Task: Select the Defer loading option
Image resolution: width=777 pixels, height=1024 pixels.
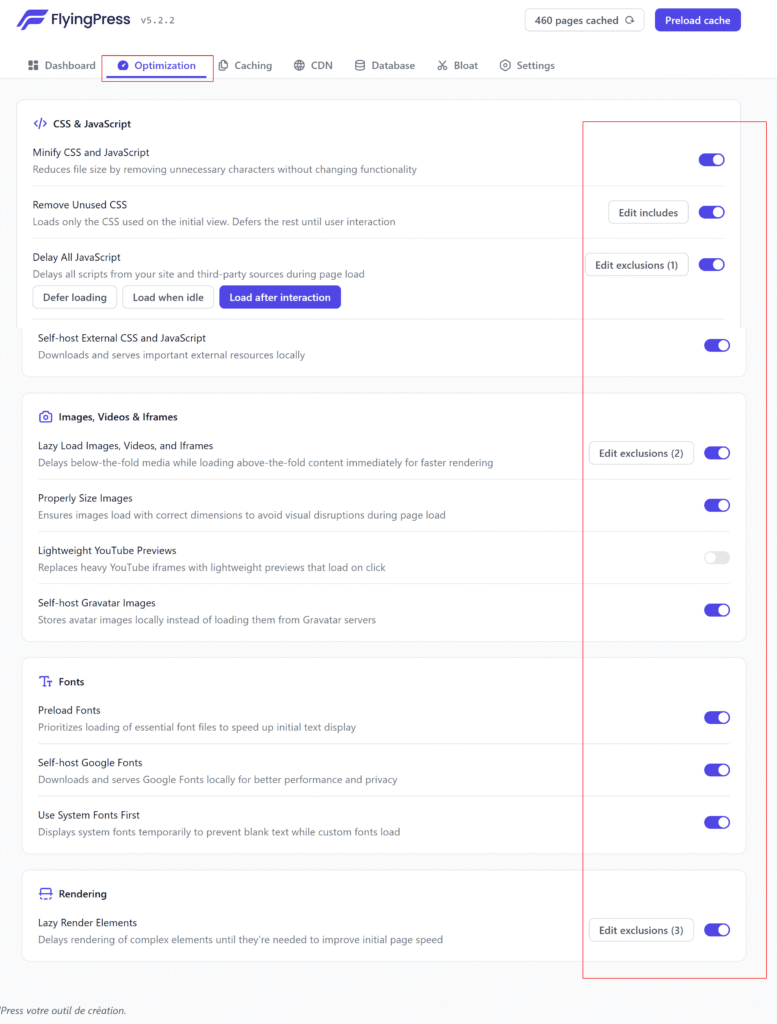Action: click(x=75, y=297)
